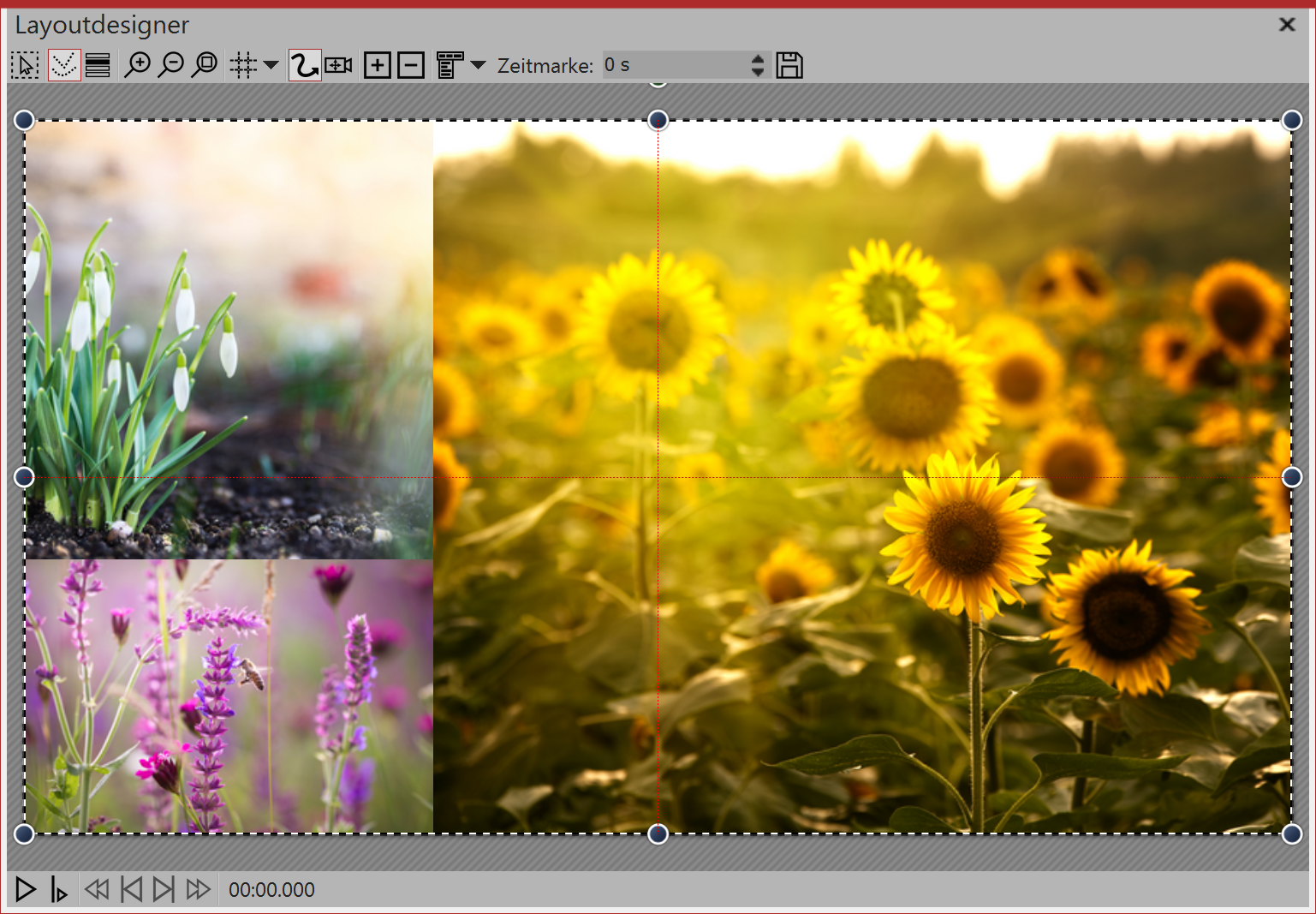Zoom in with the plus magnifier
The width and height of the screenshot is (1316, 914).
[137, 65]
